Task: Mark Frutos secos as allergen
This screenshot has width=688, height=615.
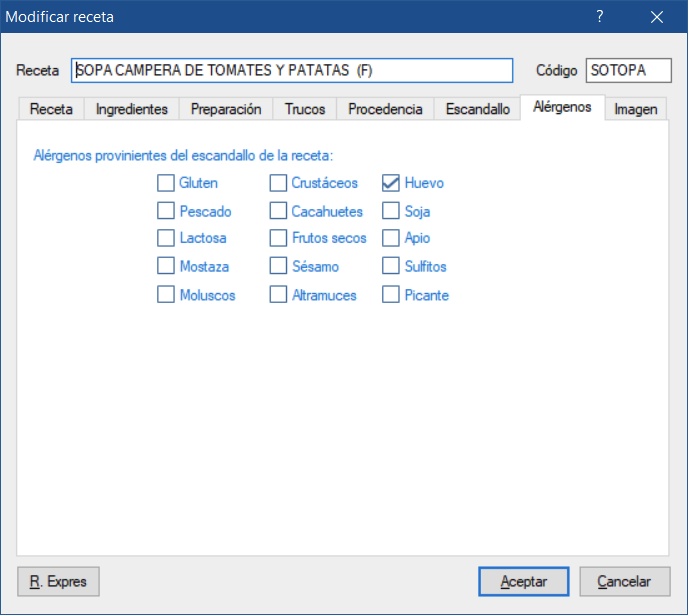Action: click(x=278, y=239)
